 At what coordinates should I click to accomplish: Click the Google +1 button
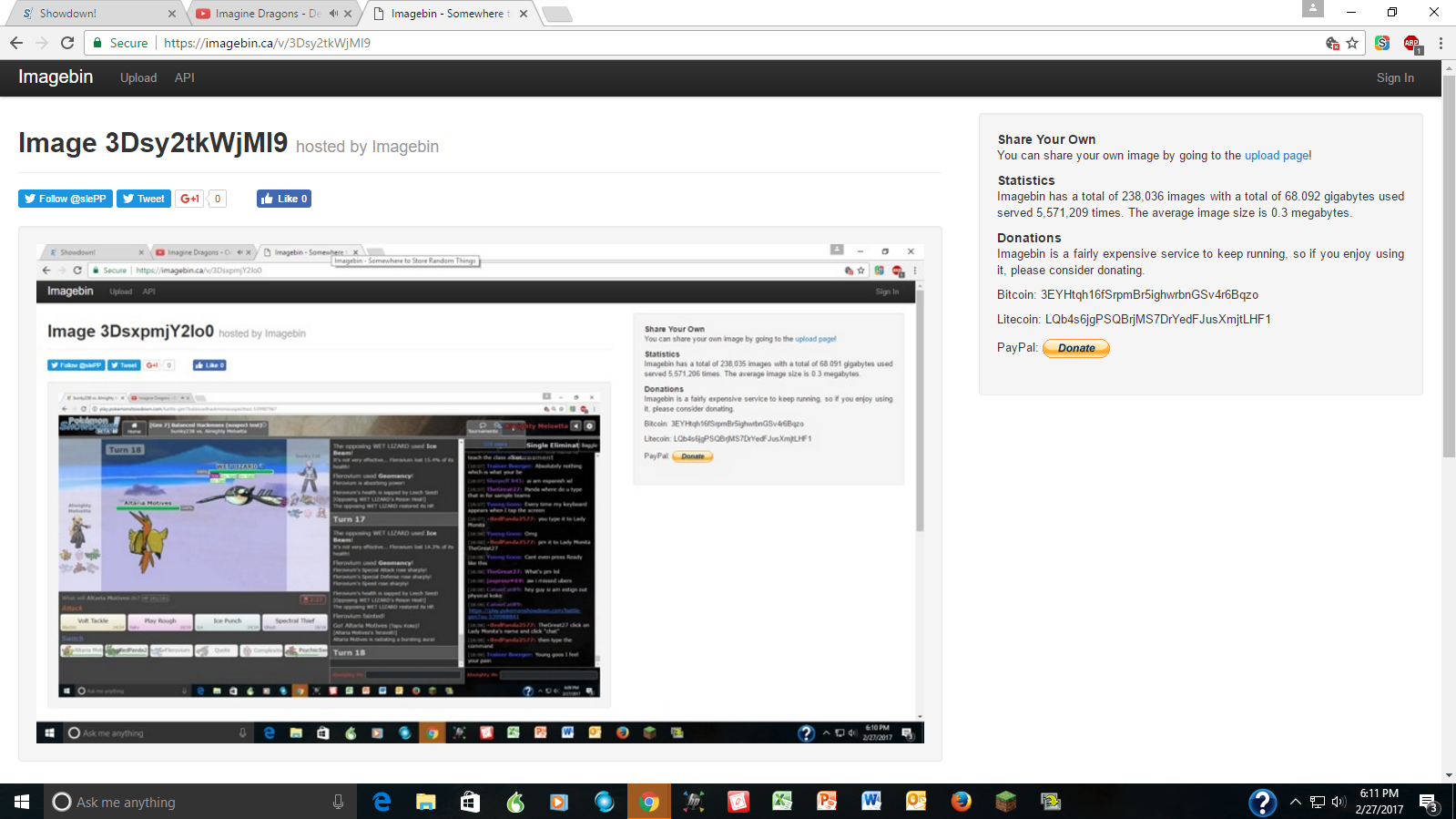click(x=189, y=199)
